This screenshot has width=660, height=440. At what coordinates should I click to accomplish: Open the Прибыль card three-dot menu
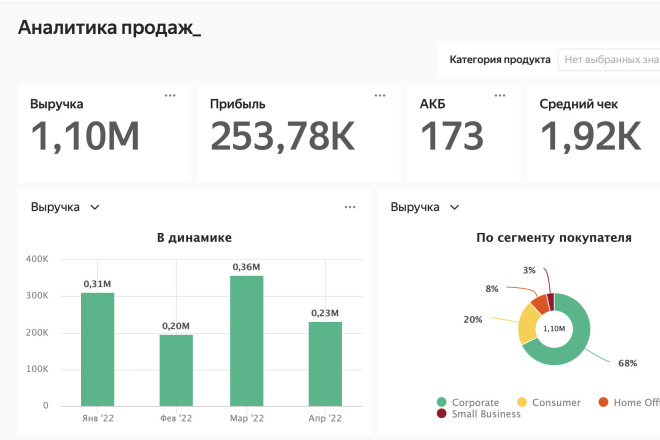pyautogui.click(x=380, y=96)
